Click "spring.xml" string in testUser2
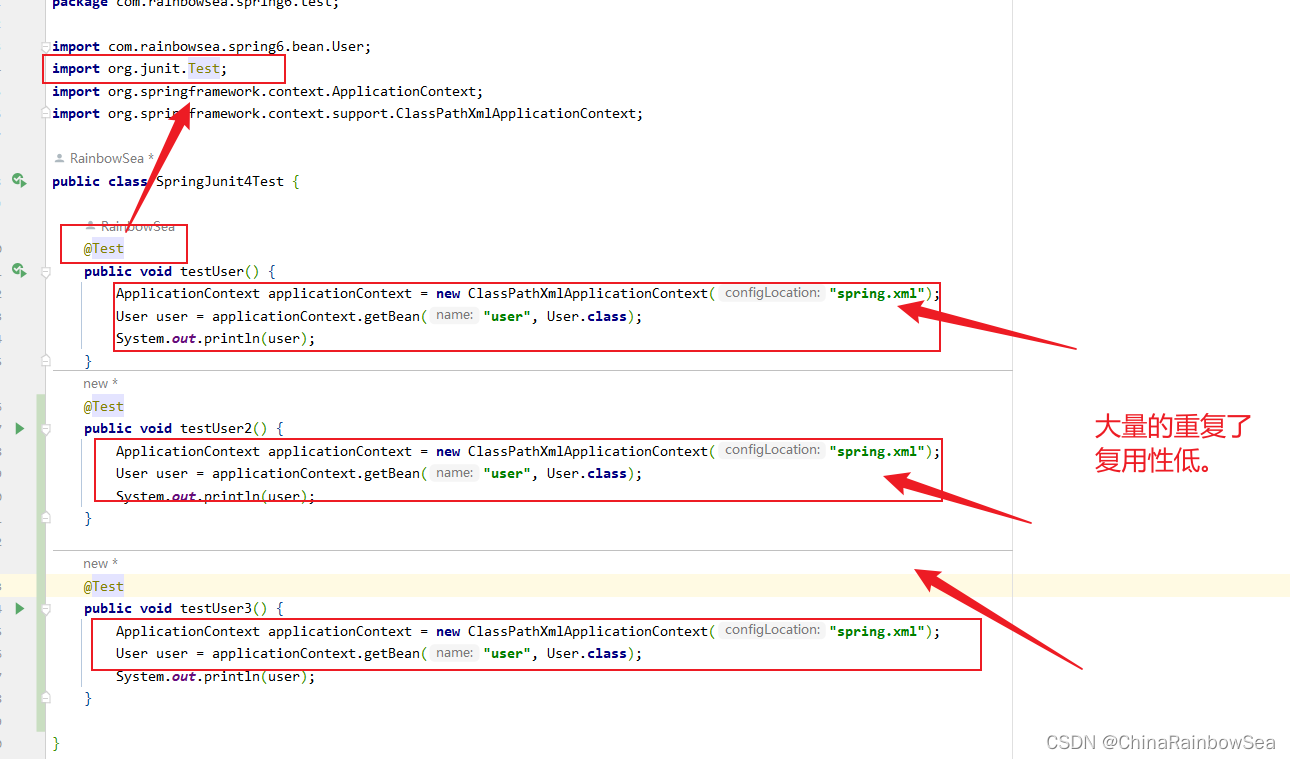 876,451
